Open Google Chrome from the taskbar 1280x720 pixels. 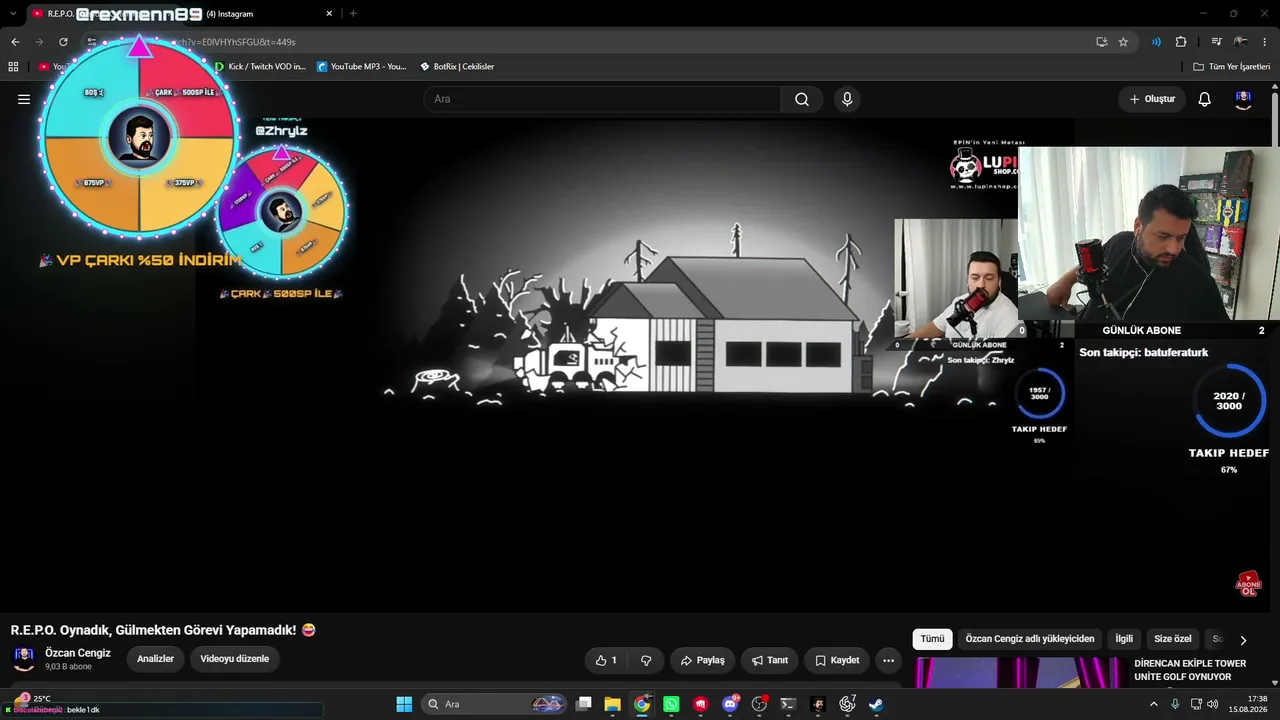click(642, 704)
